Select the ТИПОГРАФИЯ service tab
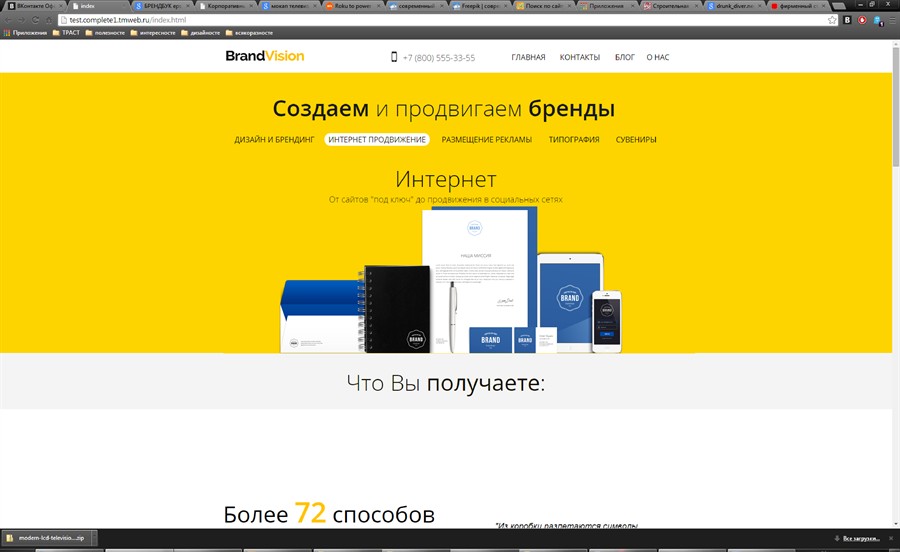 pyautogui.click(x=574, y=140)
